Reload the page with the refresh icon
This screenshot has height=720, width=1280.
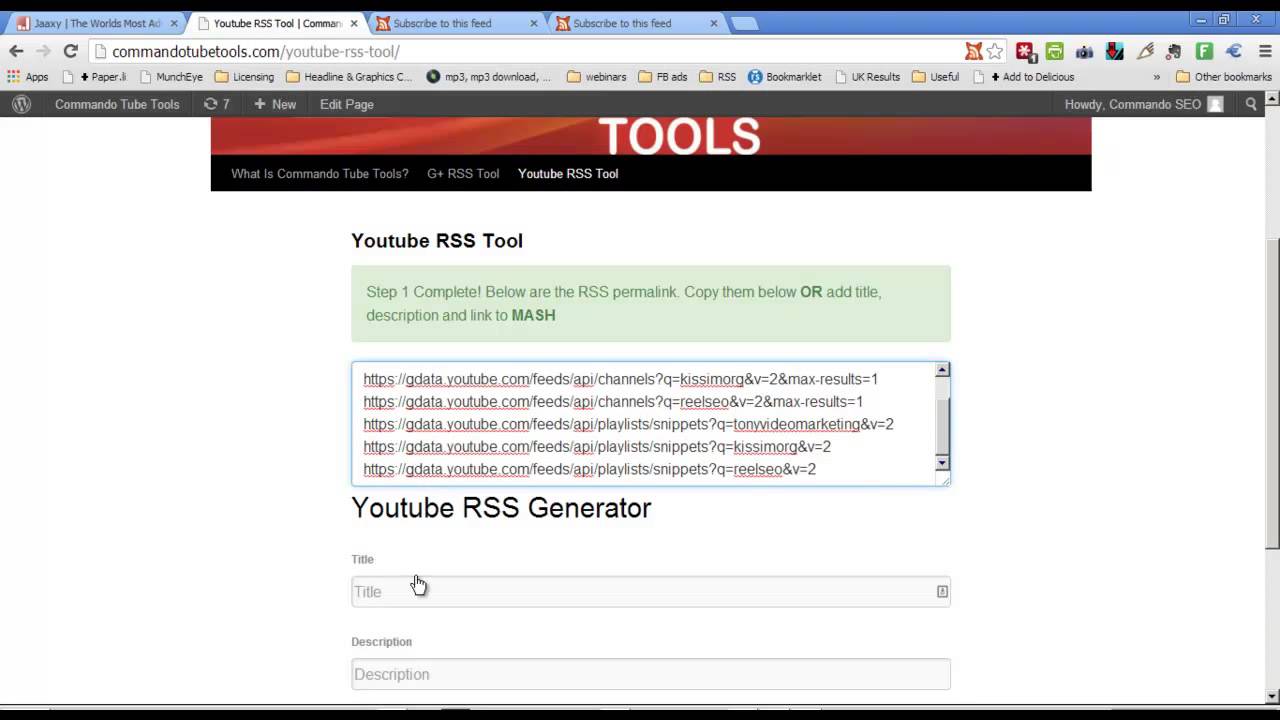(70, 51)
